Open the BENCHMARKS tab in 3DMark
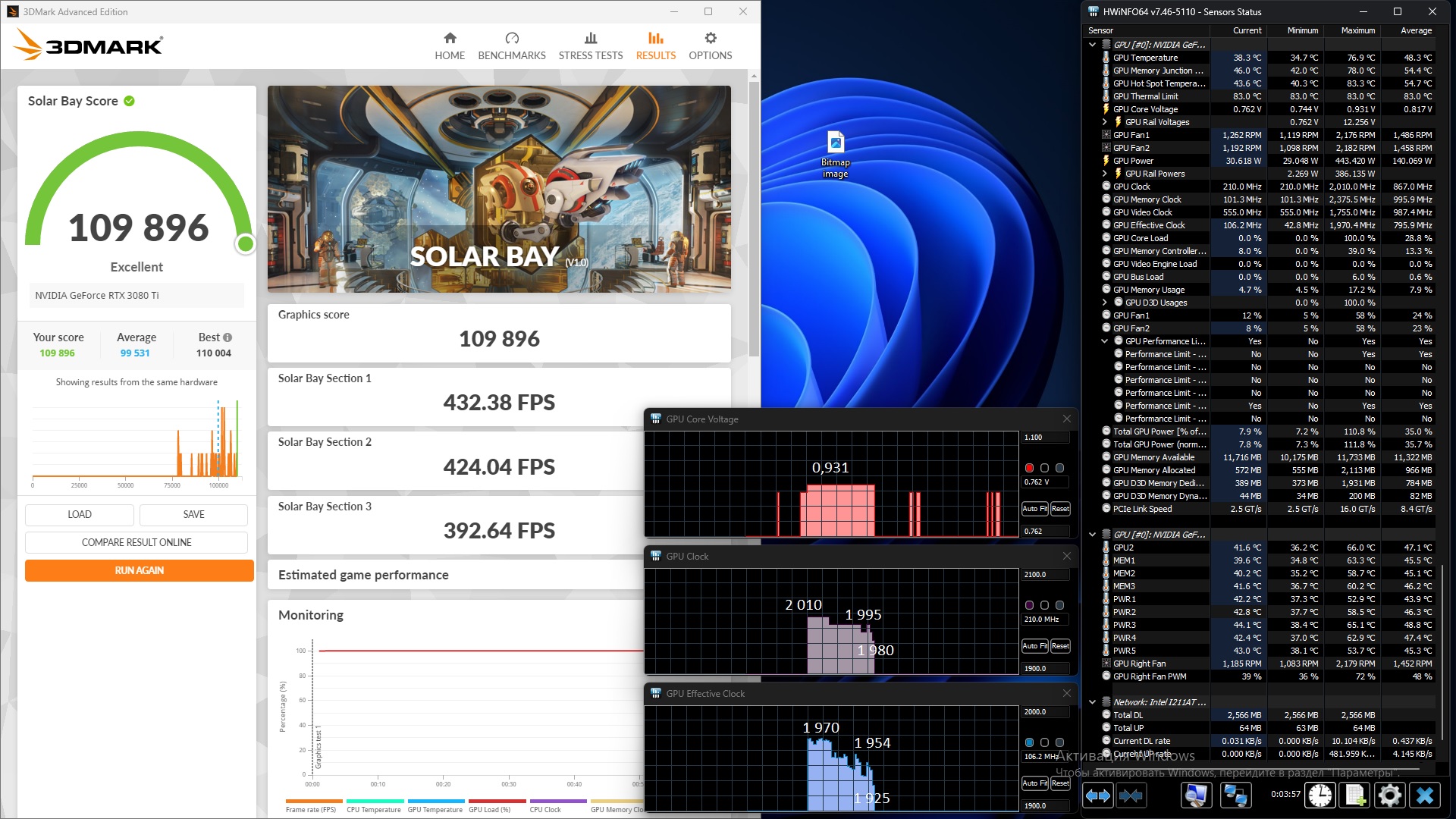 click(x=511, y=45)
